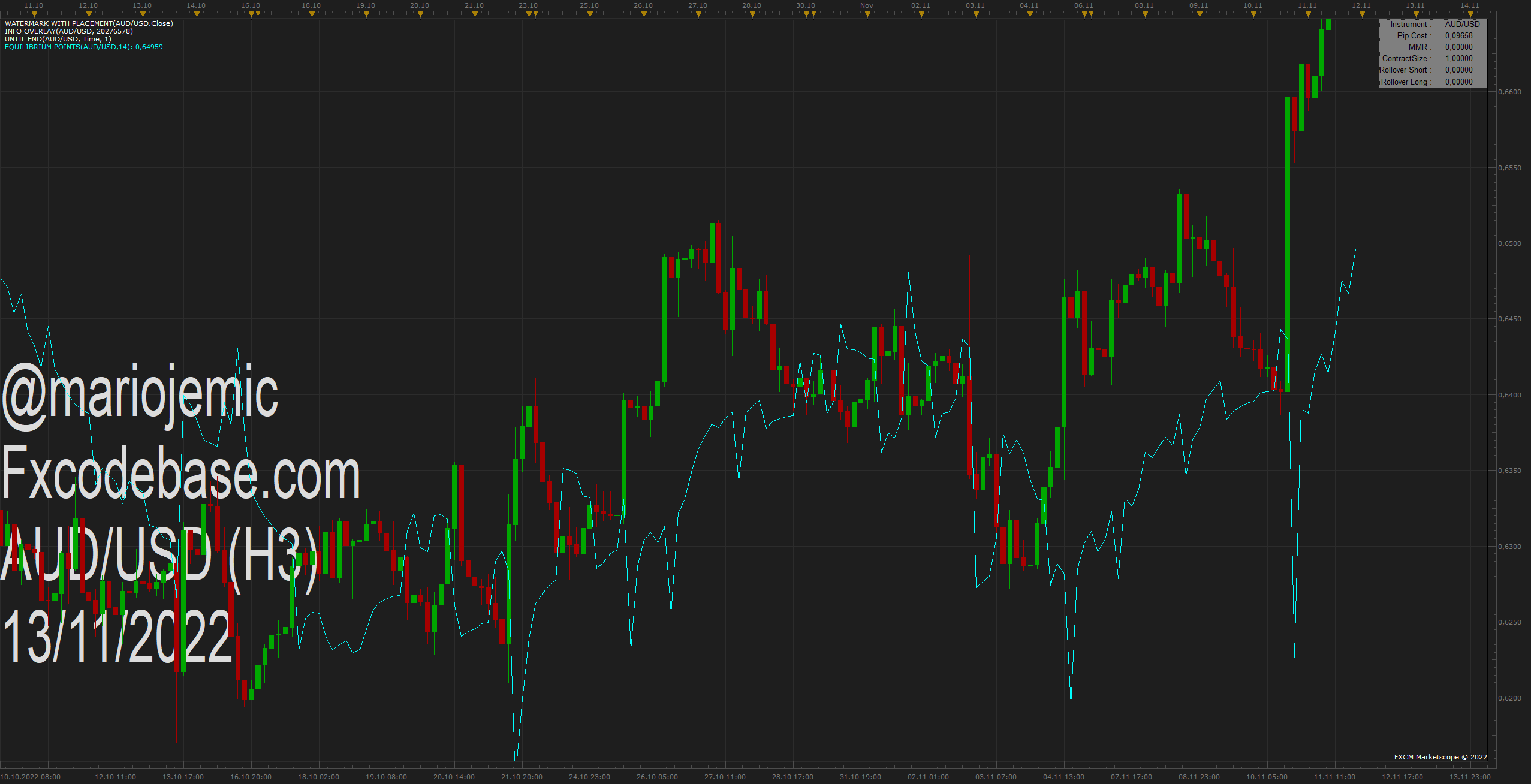1531x784 pixels.
Task: Click the day marker under 04.11
Action: point(1030,14)
